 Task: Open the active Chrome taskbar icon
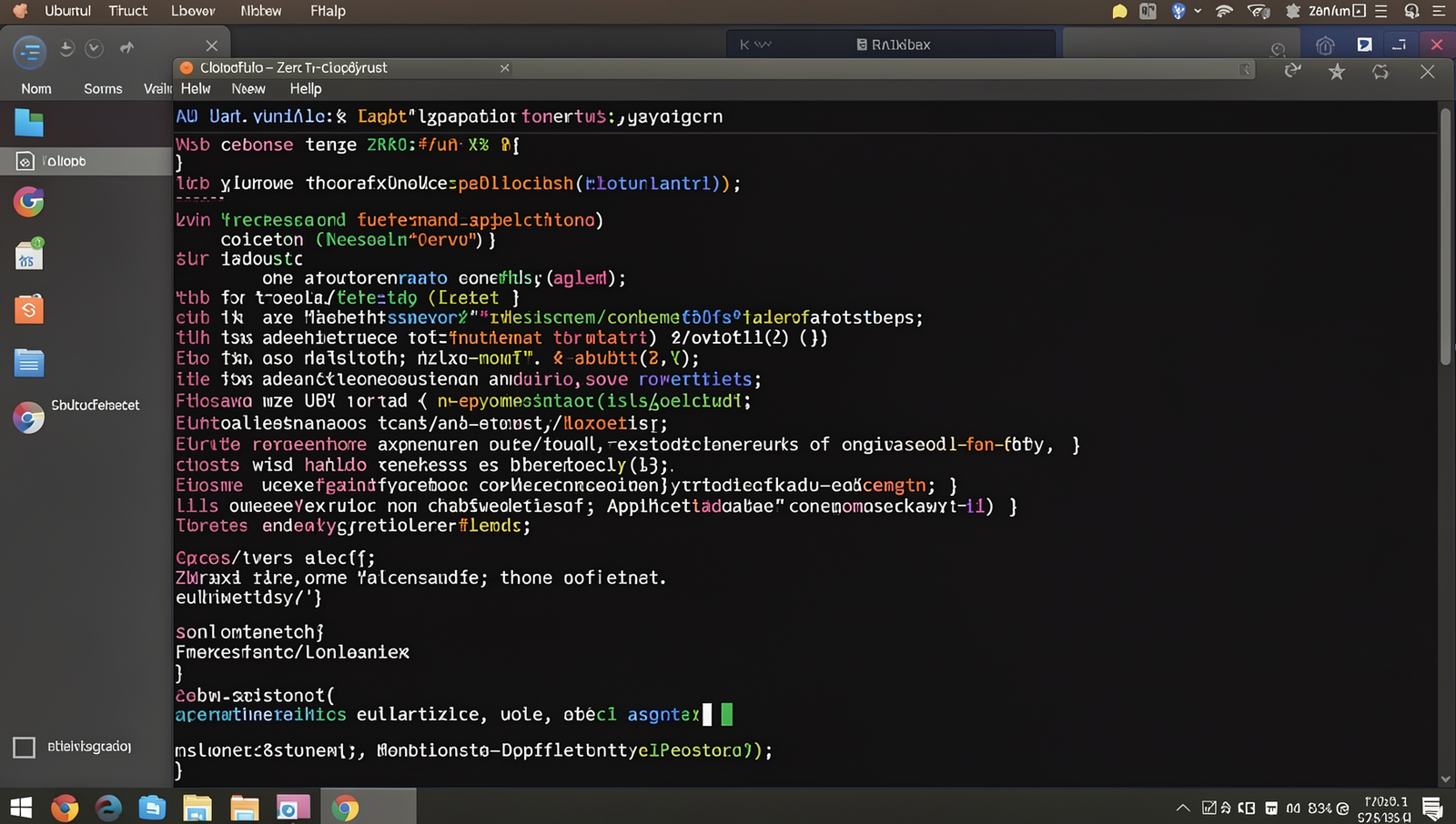tap(345, 807)
